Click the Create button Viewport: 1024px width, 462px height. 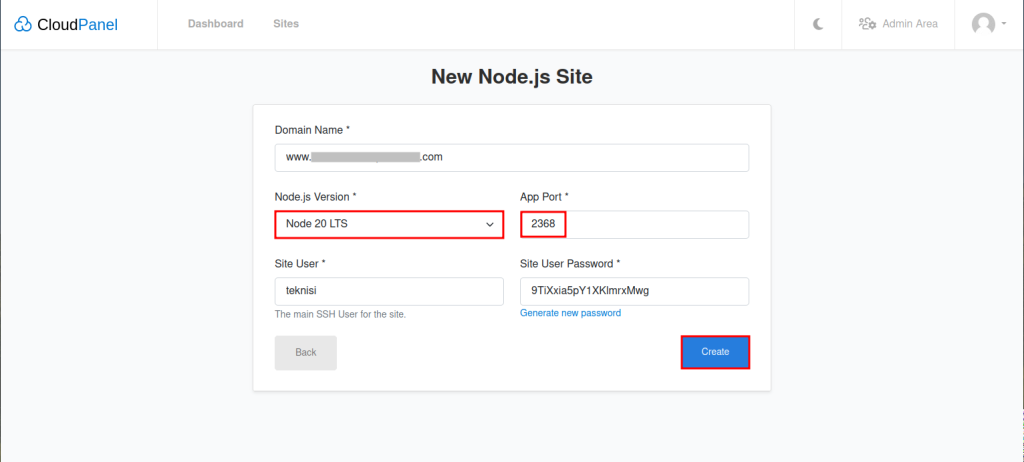pos(715,352)
